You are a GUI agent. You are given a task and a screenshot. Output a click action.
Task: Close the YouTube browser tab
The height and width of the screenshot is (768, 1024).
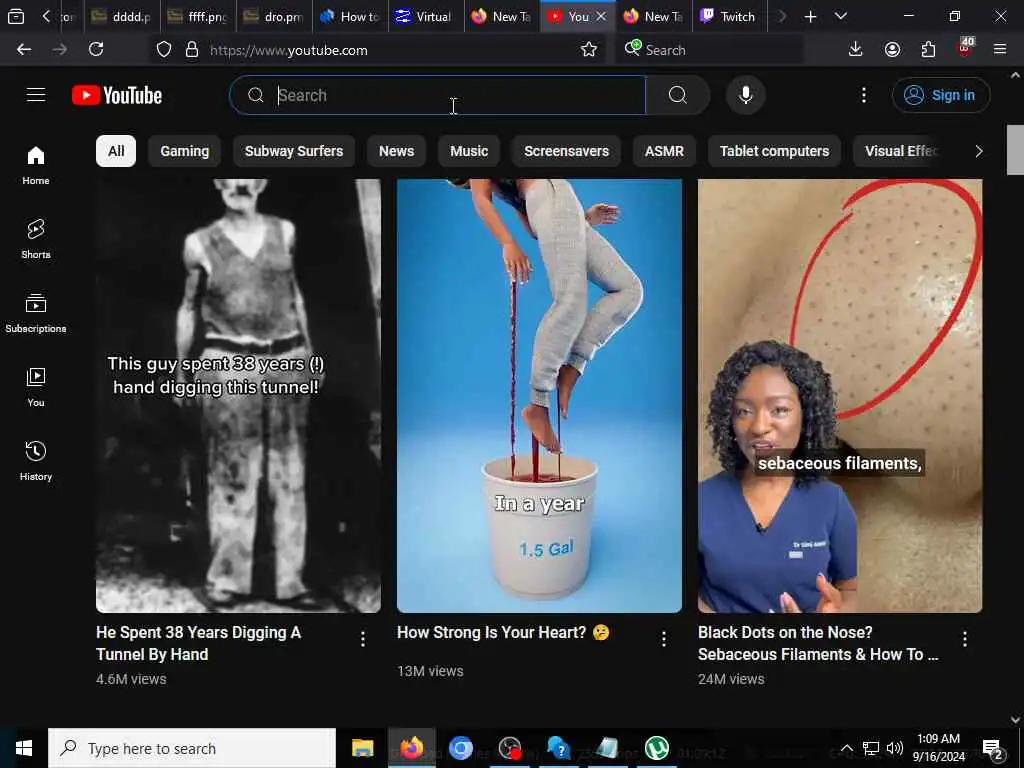click(601, 16)
